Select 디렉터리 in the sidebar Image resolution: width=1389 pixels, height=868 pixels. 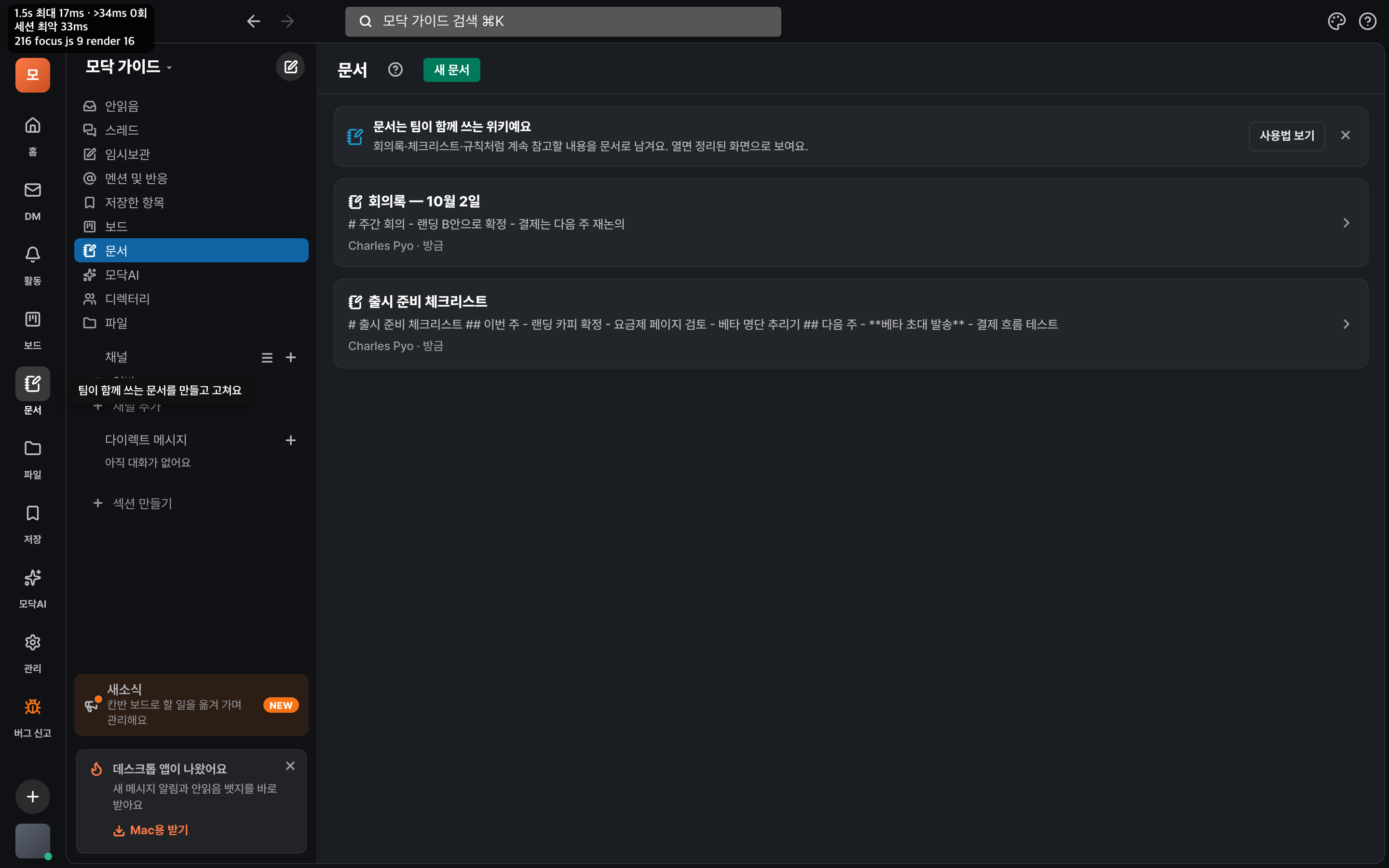(191, 298)
